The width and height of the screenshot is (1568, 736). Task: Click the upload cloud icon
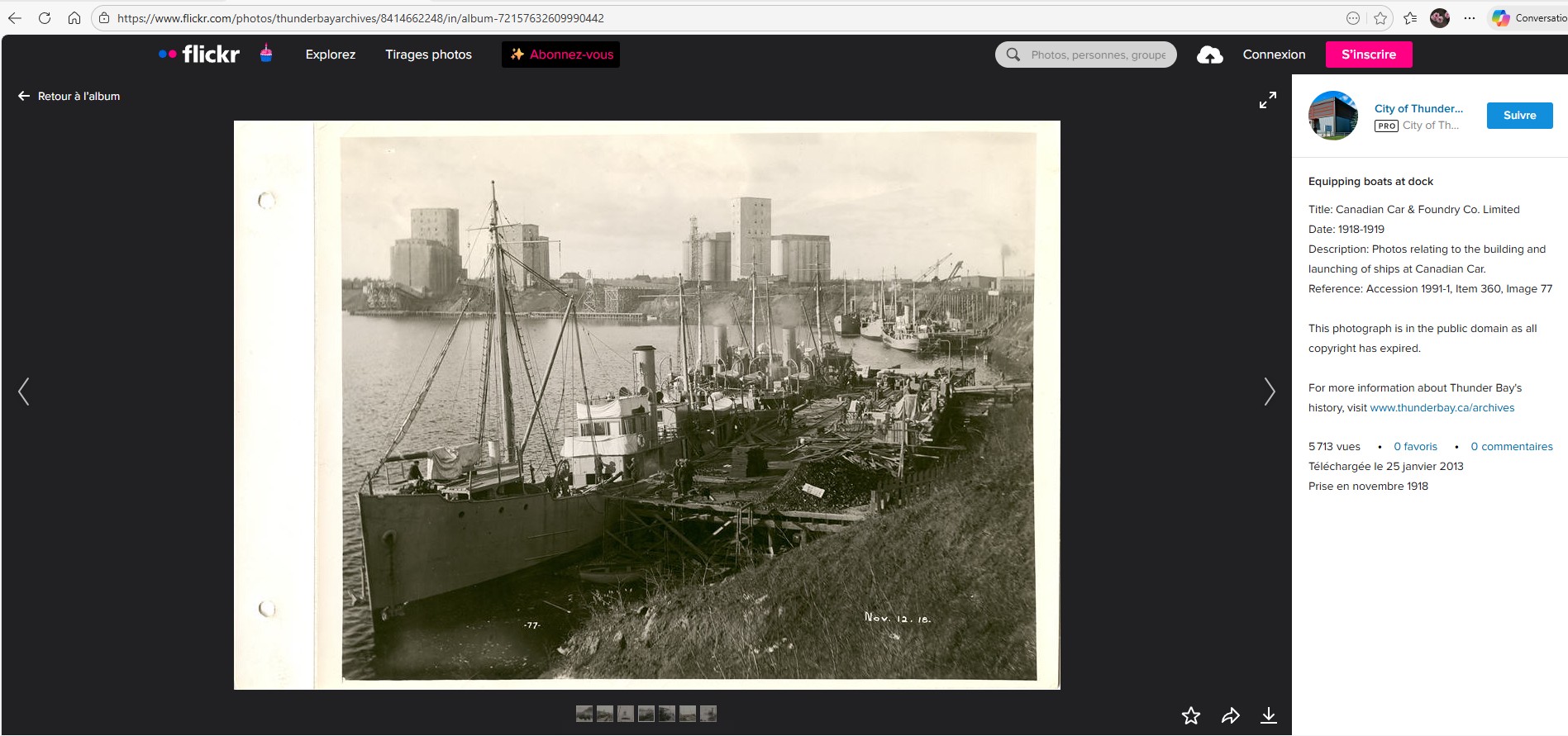click(1209, 55)
